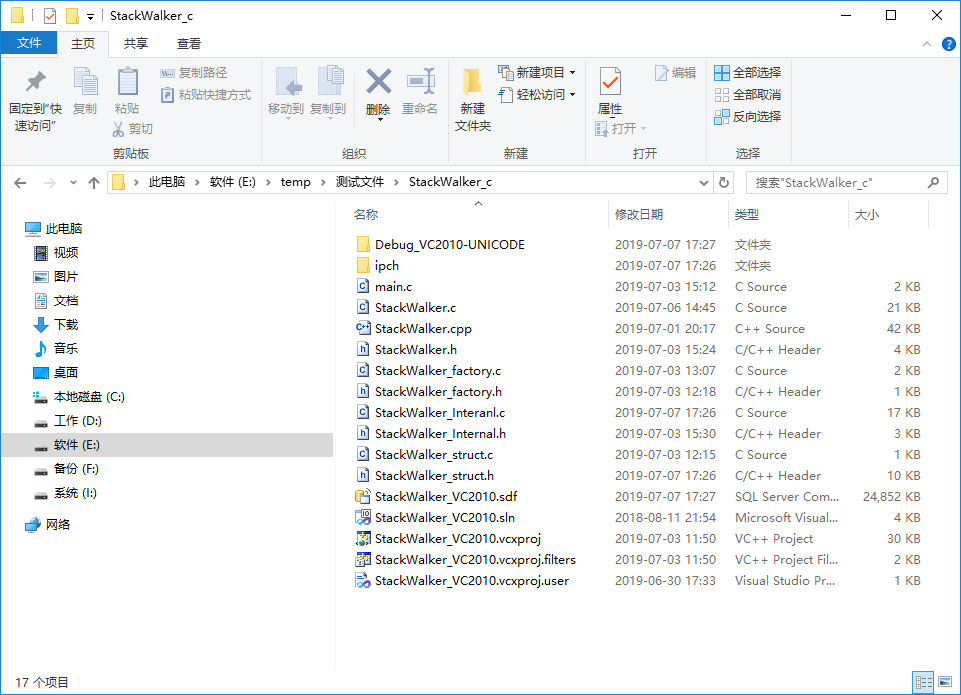Open the 文件 menu

click(x=30, y=43)
